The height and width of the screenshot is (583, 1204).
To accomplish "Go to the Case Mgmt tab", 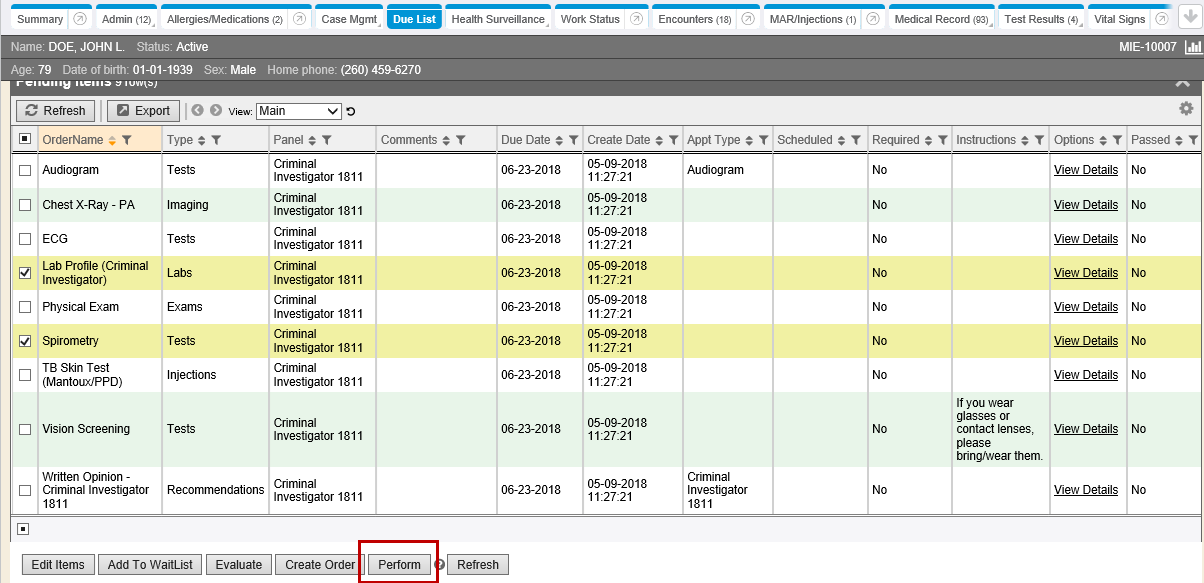I will 349,19.
